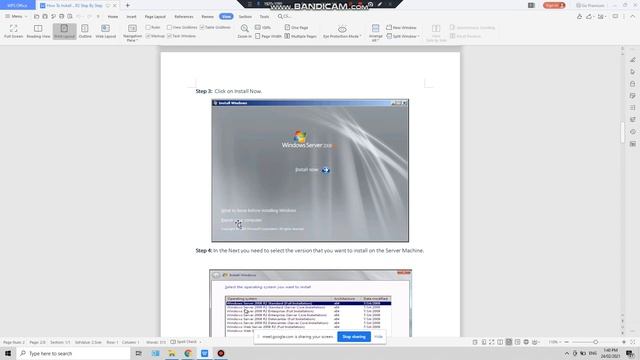
Task: Click the Go Premium button
Action: (x=590, y=5)
